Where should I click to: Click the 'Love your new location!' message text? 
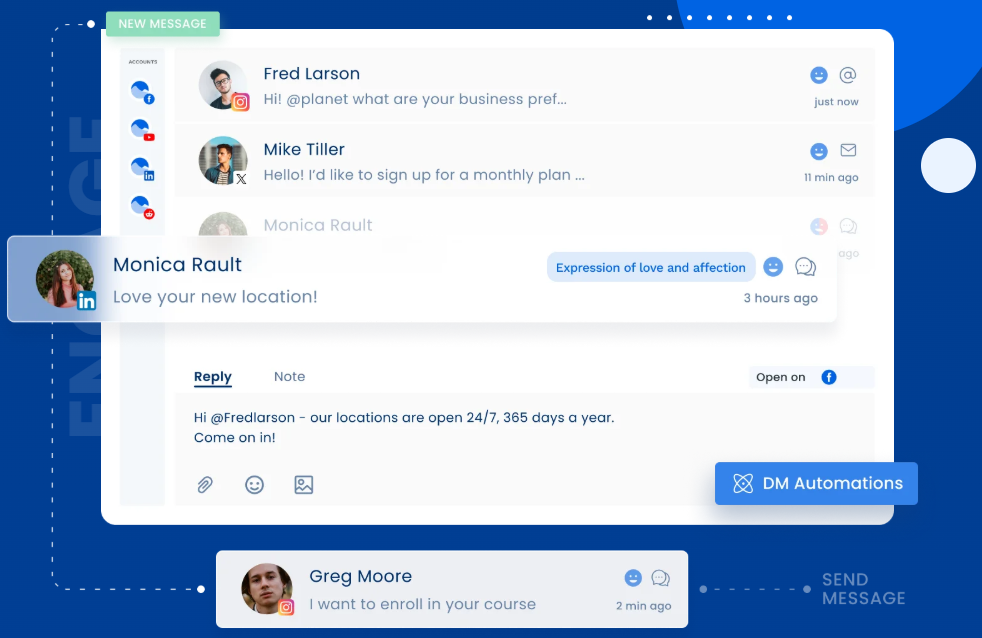[215, 297]
